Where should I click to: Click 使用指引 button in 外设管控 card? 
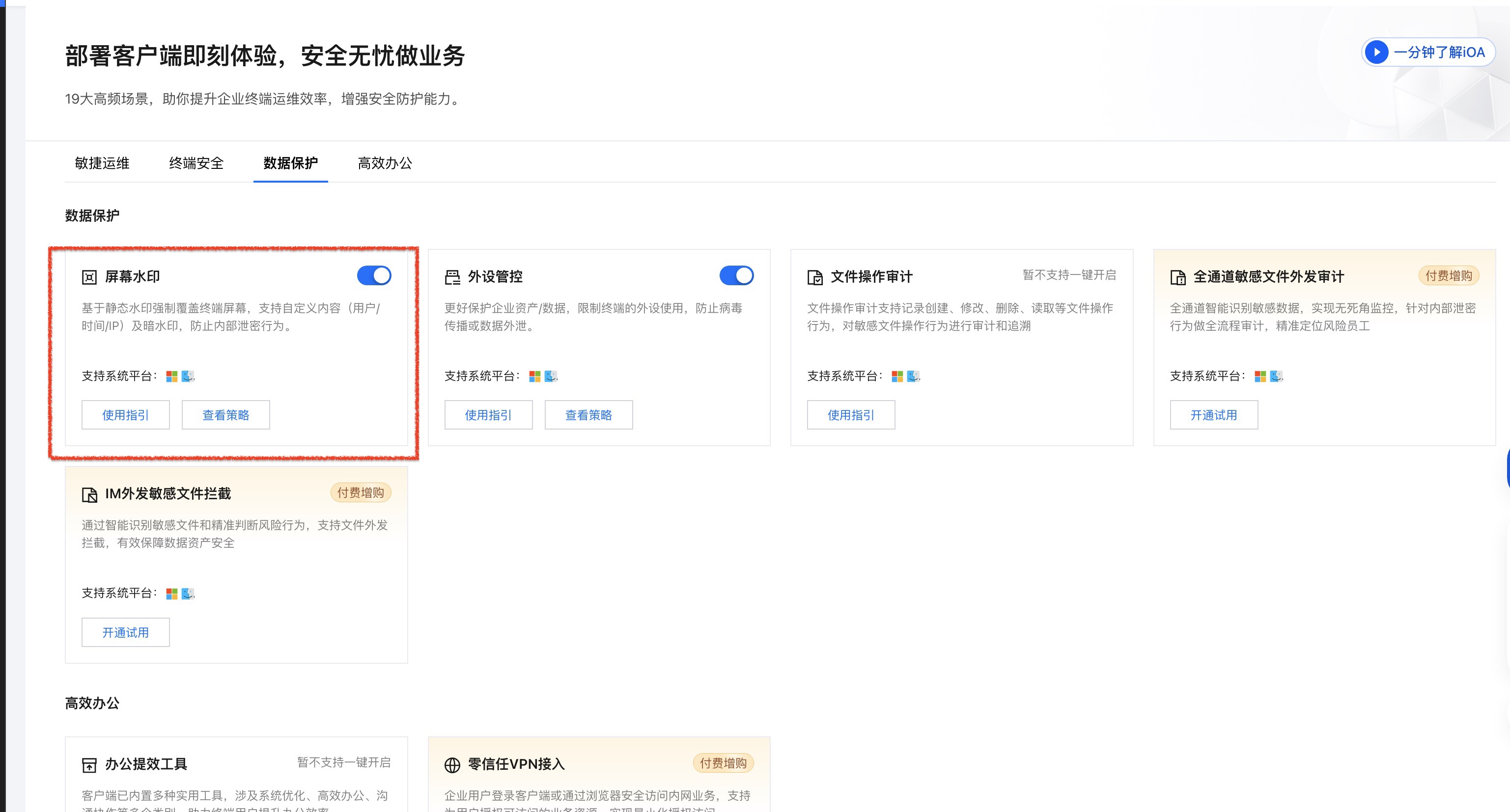tap(488, 415)
